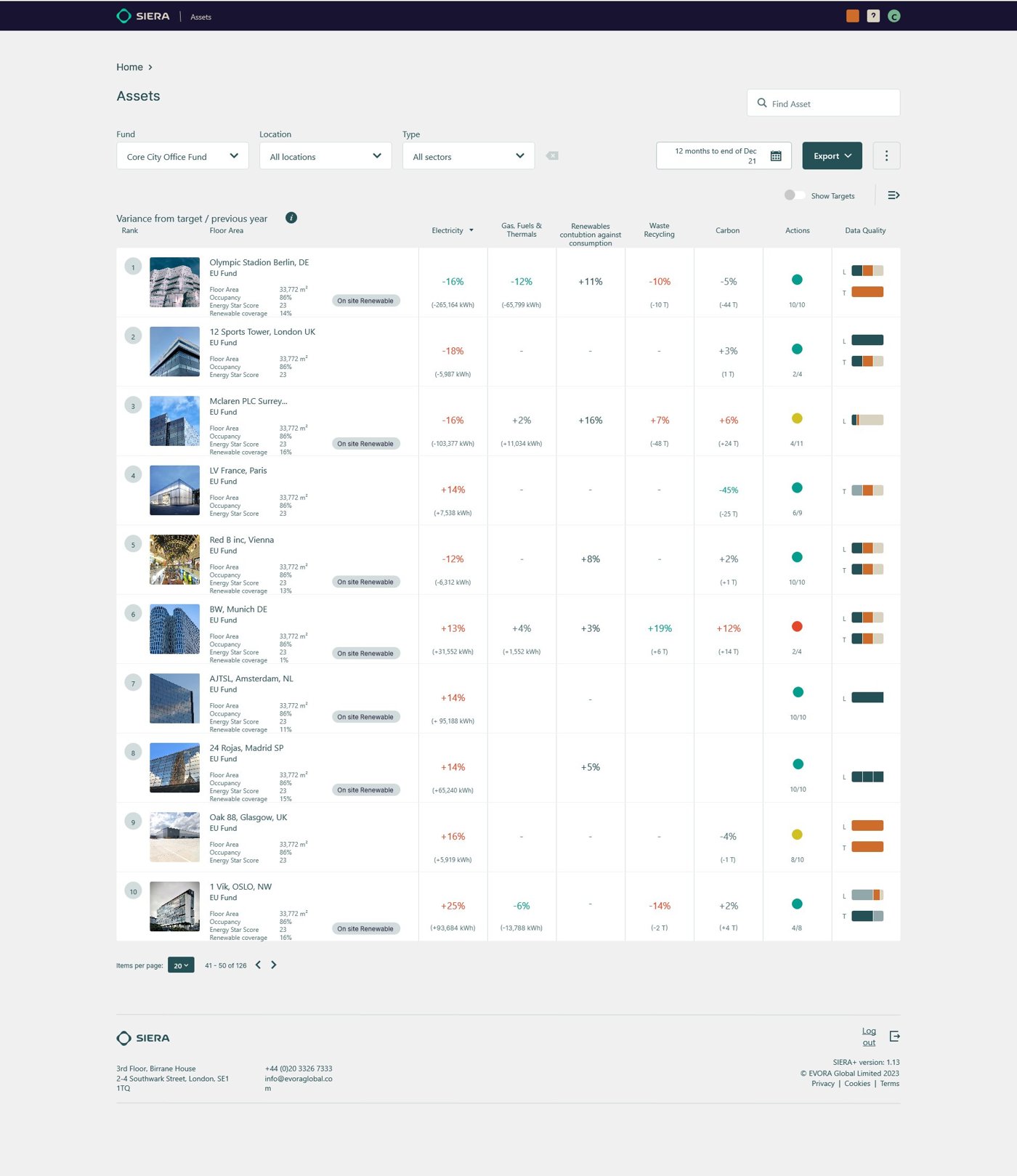Go to the previous page arrow
The width and height of the screenshot is (1017, 1176).
click(x=258, y=965)
